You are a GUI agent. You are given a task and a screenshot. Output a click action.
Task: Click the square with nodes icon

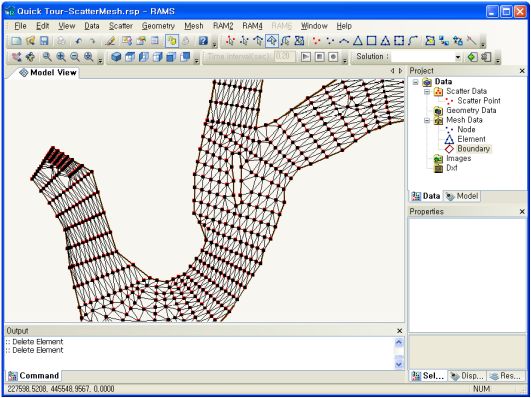coord(399,41)
